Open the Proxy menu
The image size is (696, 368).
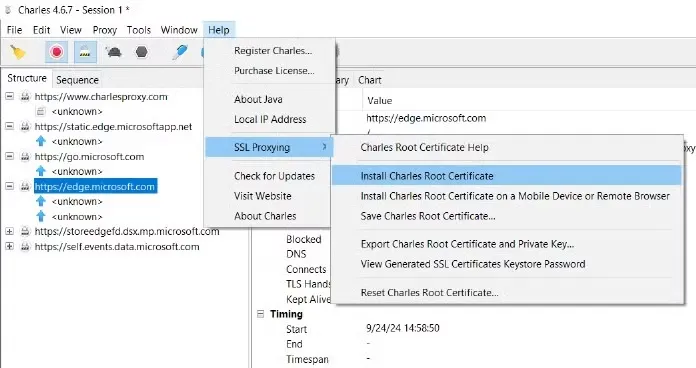(x=104, y=30)
